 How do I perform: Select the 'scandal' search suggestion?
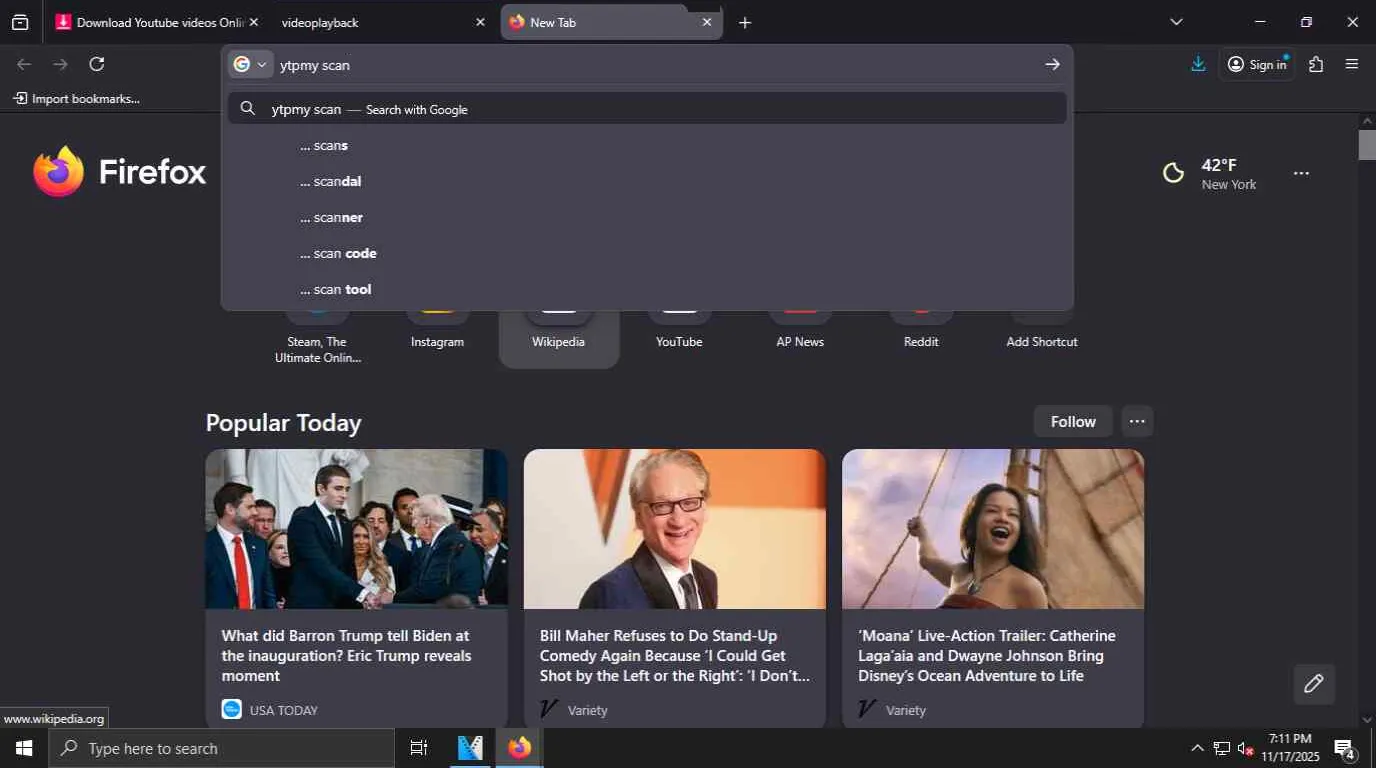click(647, 181)
